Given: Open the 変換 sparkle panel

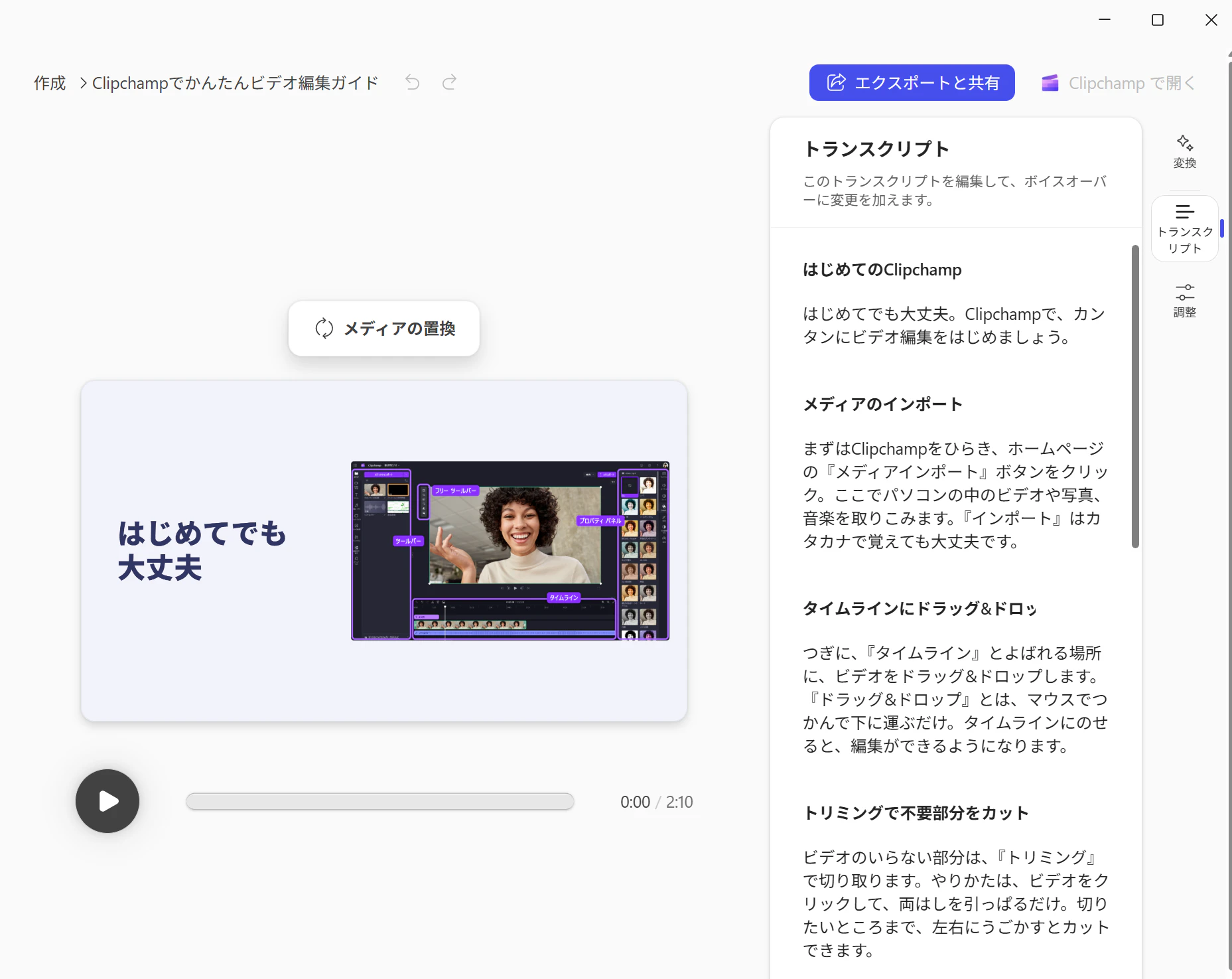Looking at the screenshot, I should [1184, 151].
